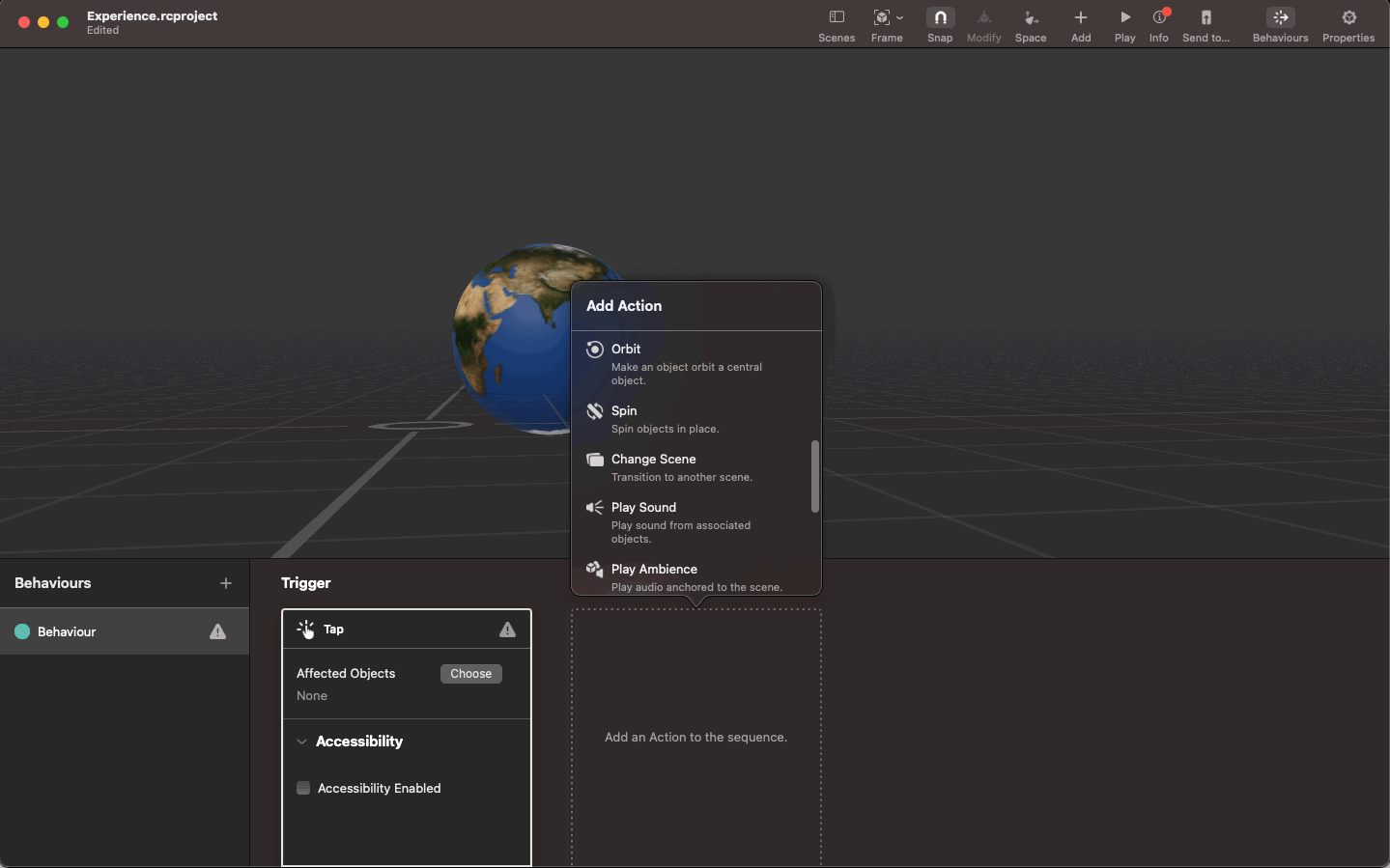
Task: Click the Frame toolbar icon
Action: coord(881,17)
